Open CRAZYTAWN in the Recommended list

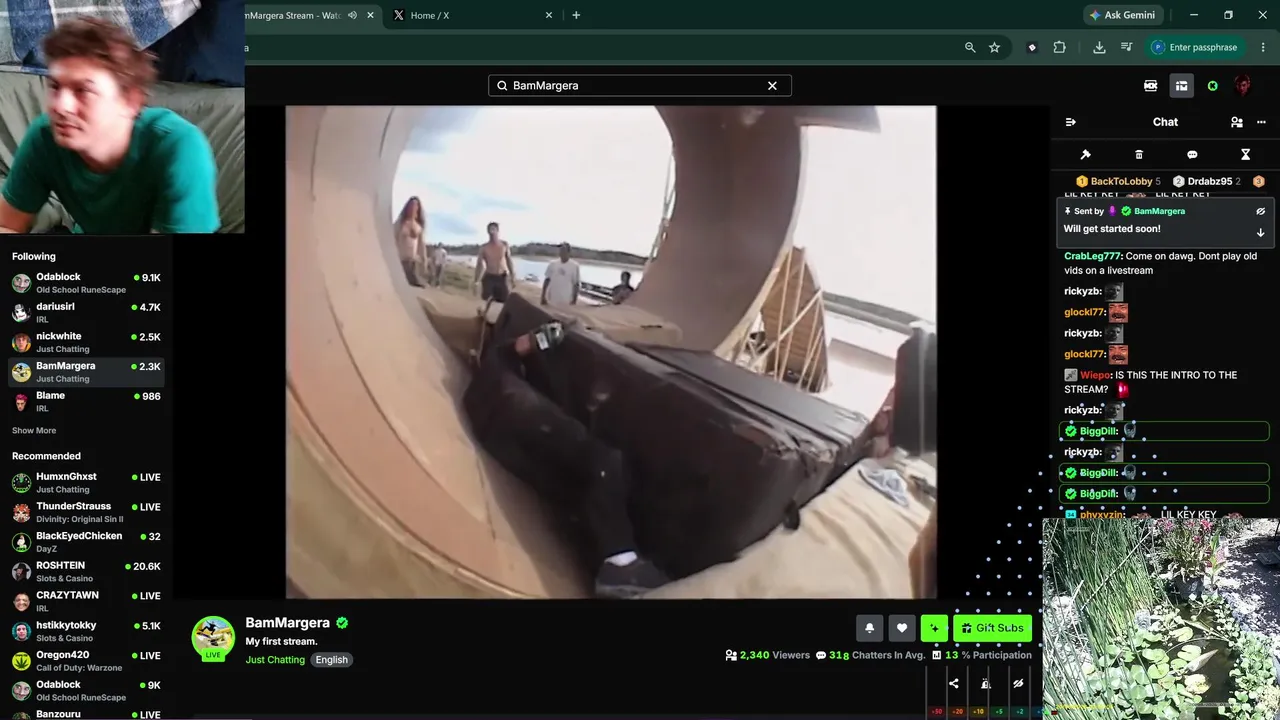(x=86, y=601)
